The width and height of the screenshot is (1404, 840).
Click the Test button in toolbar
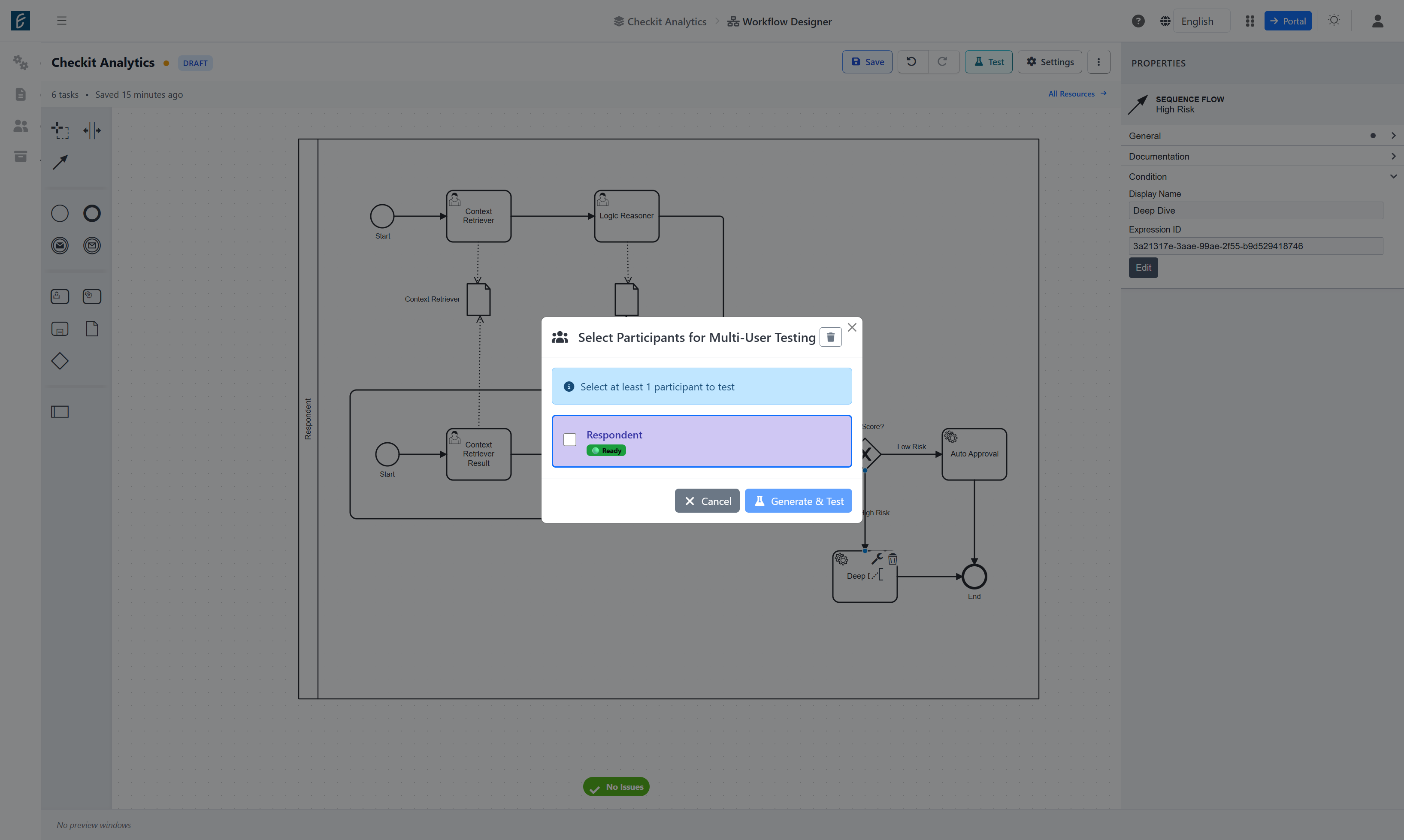(x=989, y=62)
